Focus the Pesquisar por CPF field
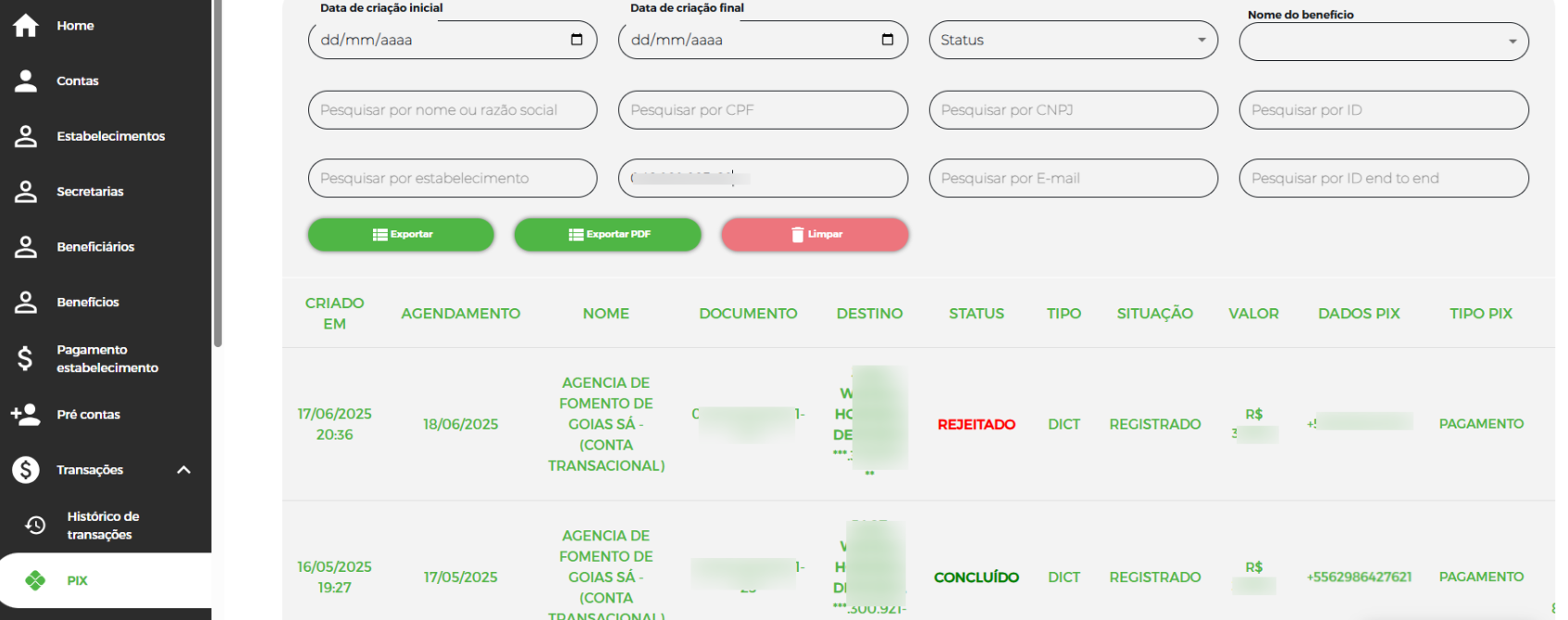The height and width of the screenshot is (620, 1568). pyautogui.click(x=762, y=110)
